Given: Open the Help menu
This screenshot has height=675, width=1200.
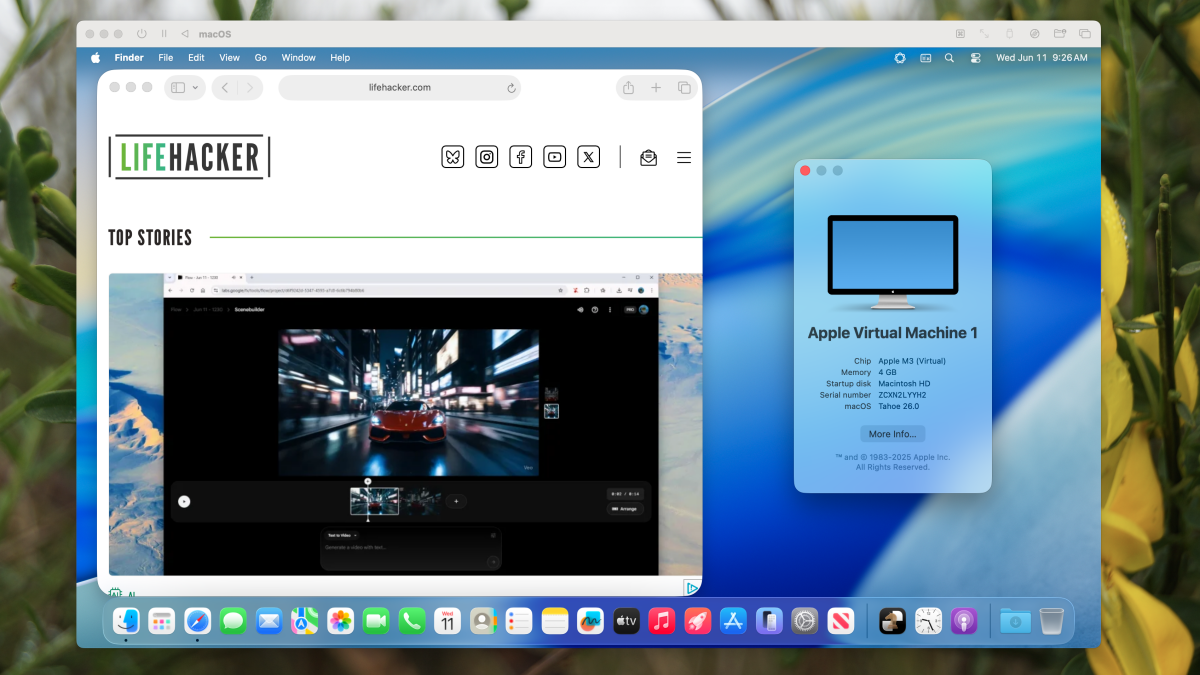Looking at the screenshot, I should coord(340,58).
